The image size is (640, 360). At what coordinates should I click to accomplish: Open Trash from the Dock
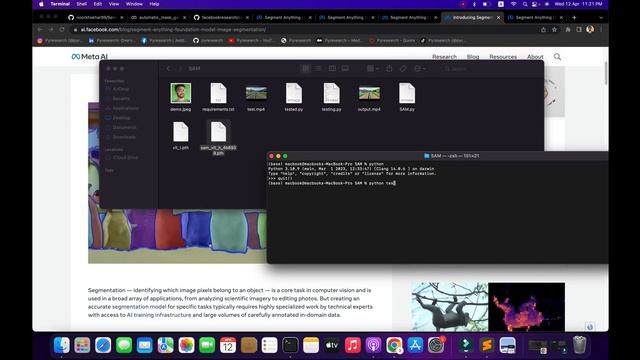(579, 346)
